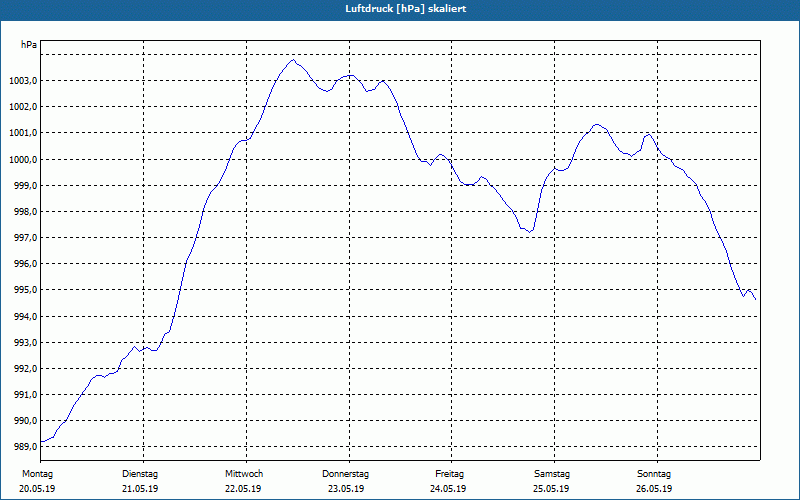This screenshot has height=500, width=800.
Task: Click the 'Freitag' day label
Action: tap(449, 474)
